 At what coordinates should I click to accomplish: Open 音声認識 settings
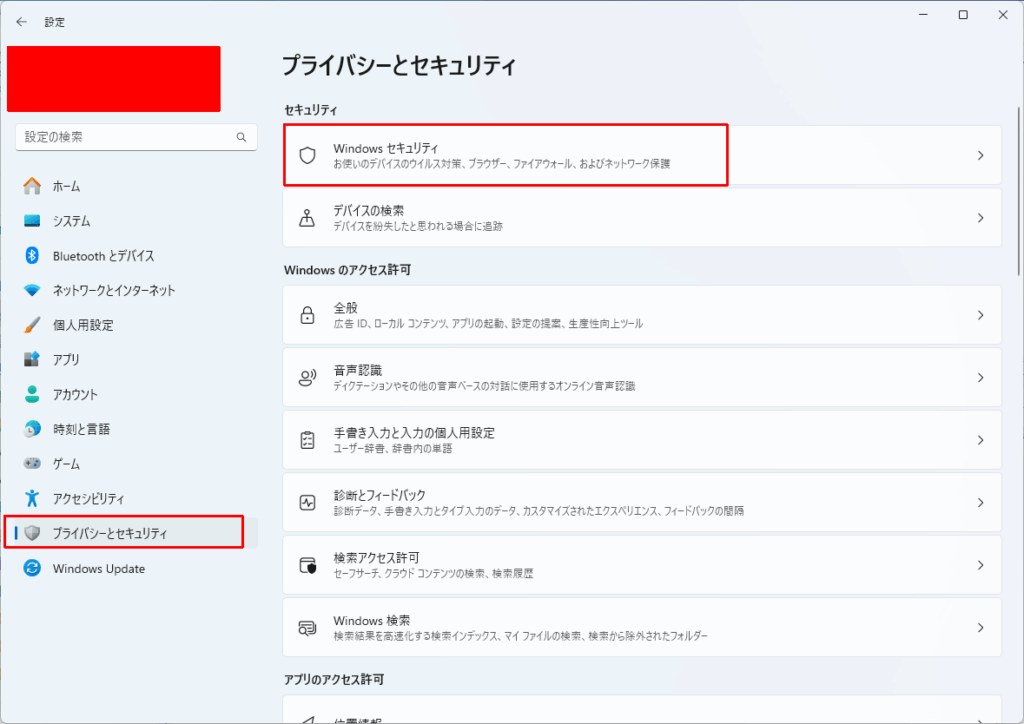(642, 377)
